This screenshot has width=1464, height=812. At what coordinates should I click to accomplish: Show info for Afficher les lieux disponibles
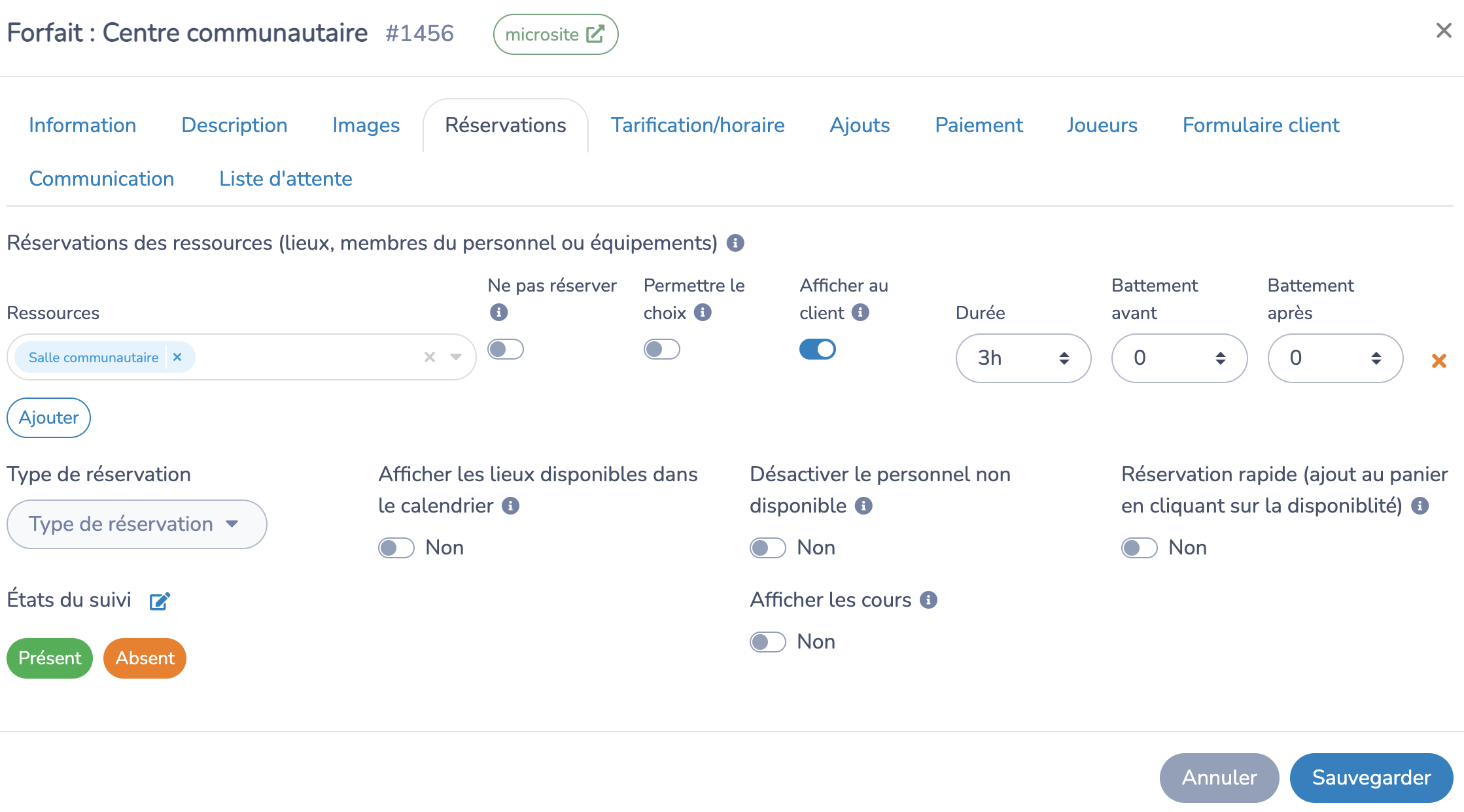(510, 506)
